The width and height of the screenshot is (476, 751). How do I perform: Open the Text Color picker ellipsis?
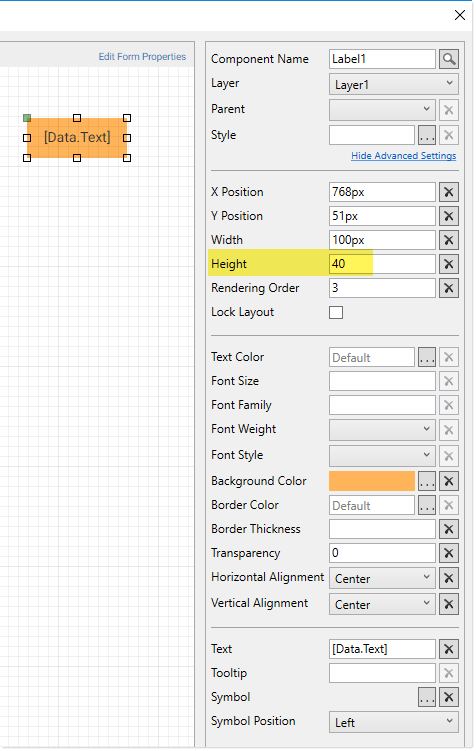point(427,357)
